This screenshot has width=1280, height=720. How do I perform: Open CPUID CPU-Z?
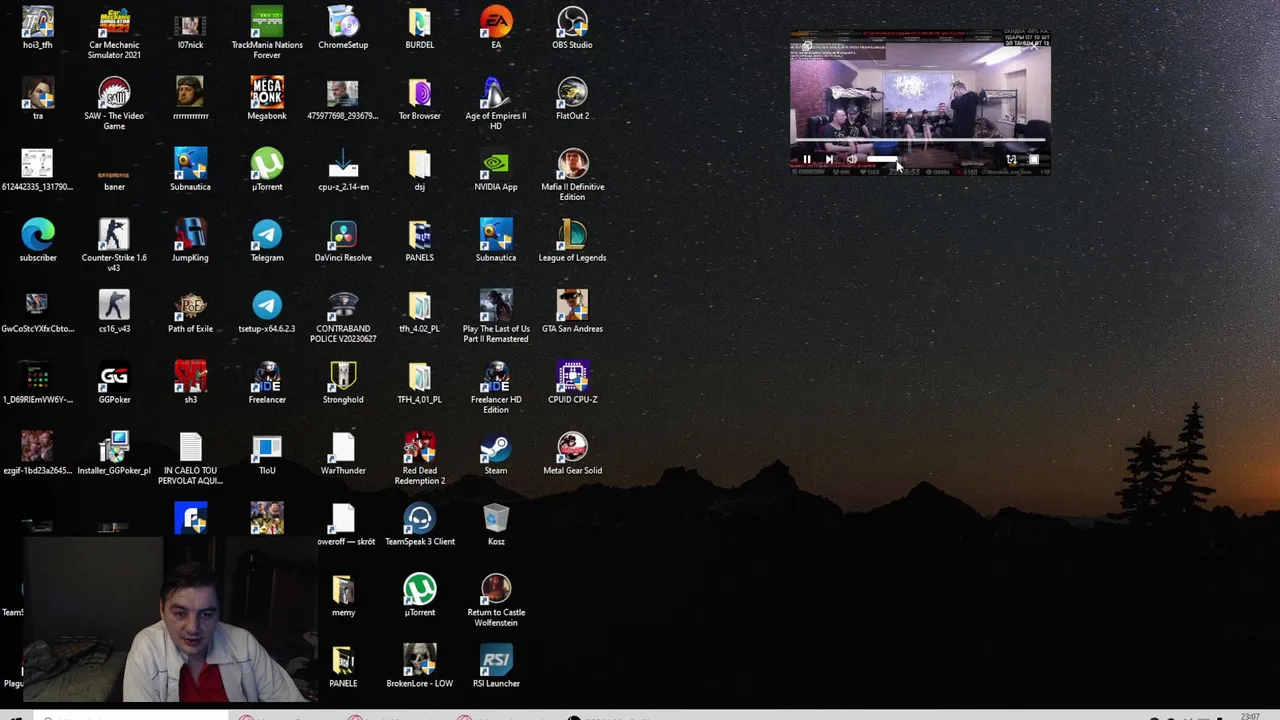click(x=572, y=382)
